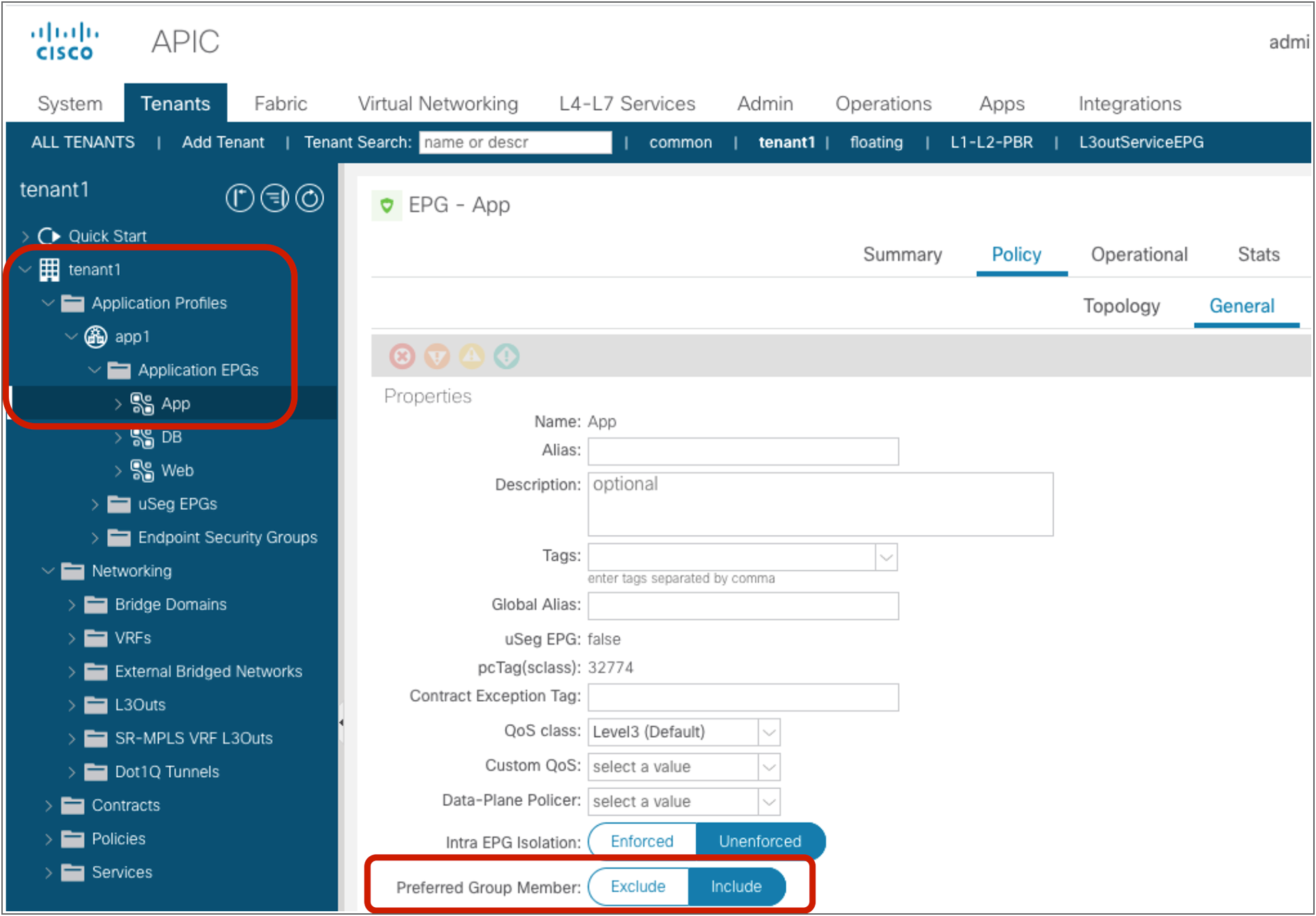Click the L3Outs folder icon
Viewport: 1316px width, 916px height.
pyautogui.click(x=96, y=705)
